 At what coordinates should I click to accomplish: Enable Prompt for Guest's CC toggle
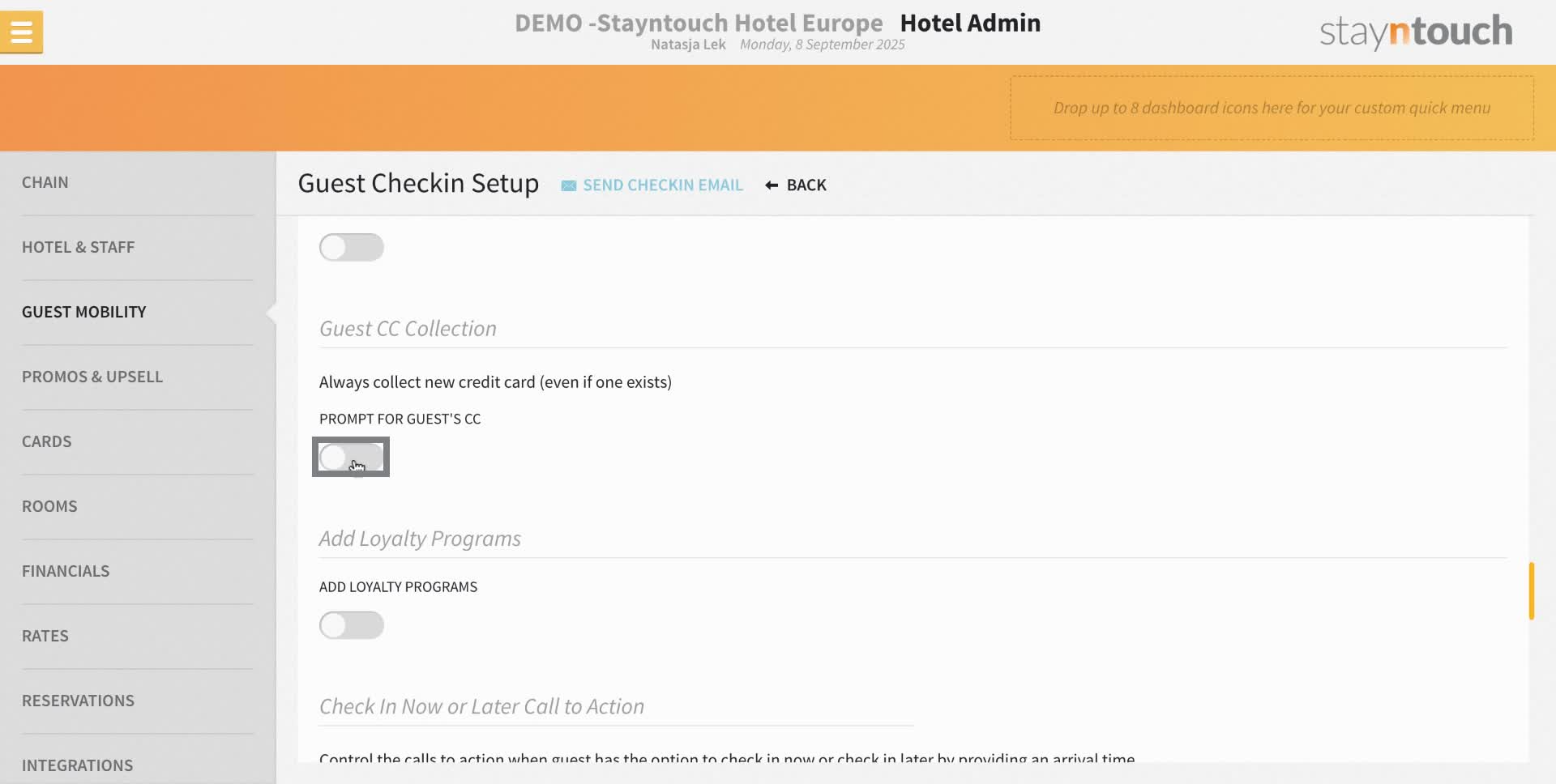[x=351, y=457]
